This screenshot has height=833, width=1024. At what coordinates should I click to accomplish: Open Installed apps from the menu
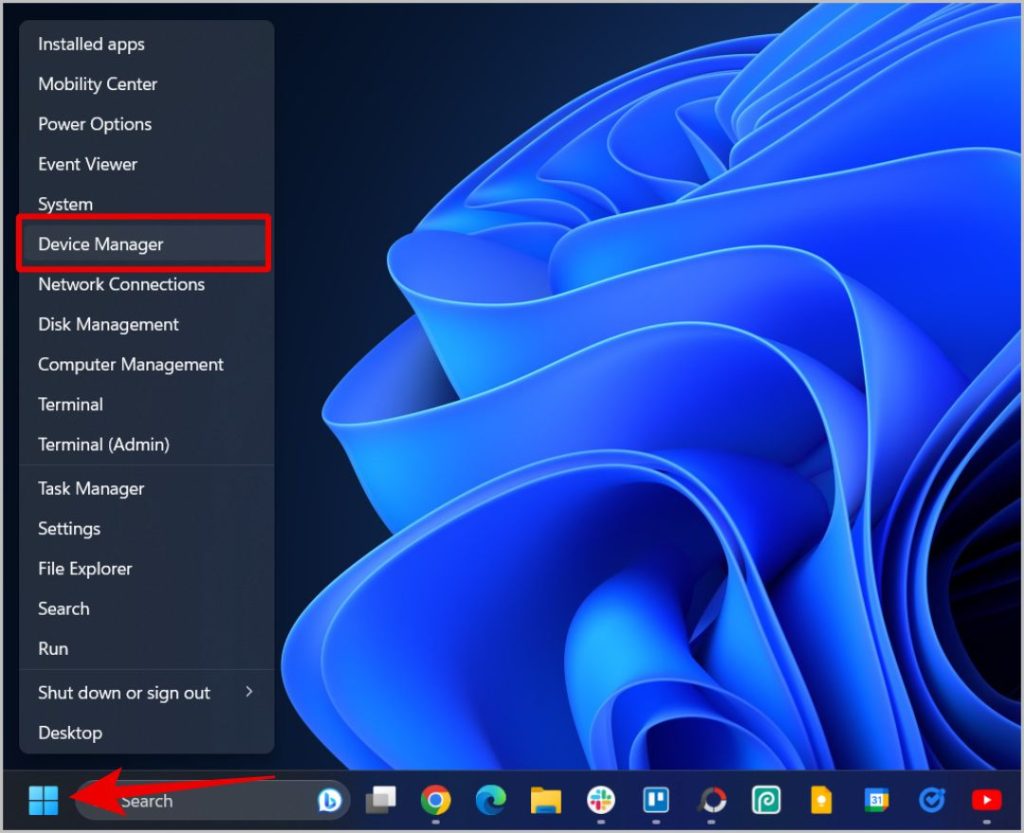click(x=147, y=44)
